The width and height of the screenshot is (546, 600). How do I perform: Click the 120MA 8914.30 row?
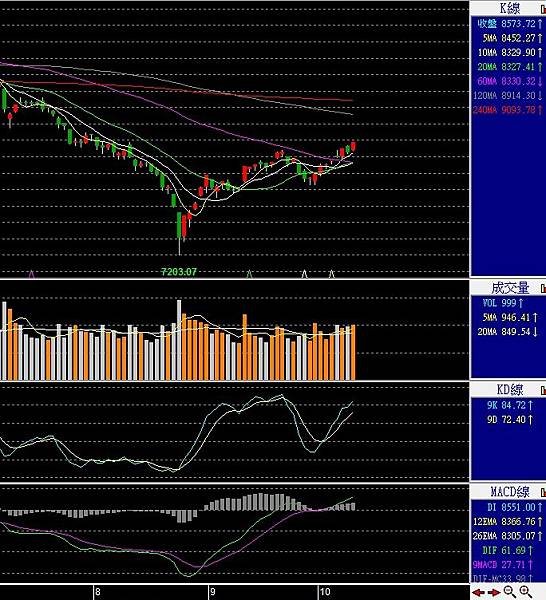click(508, 96)
